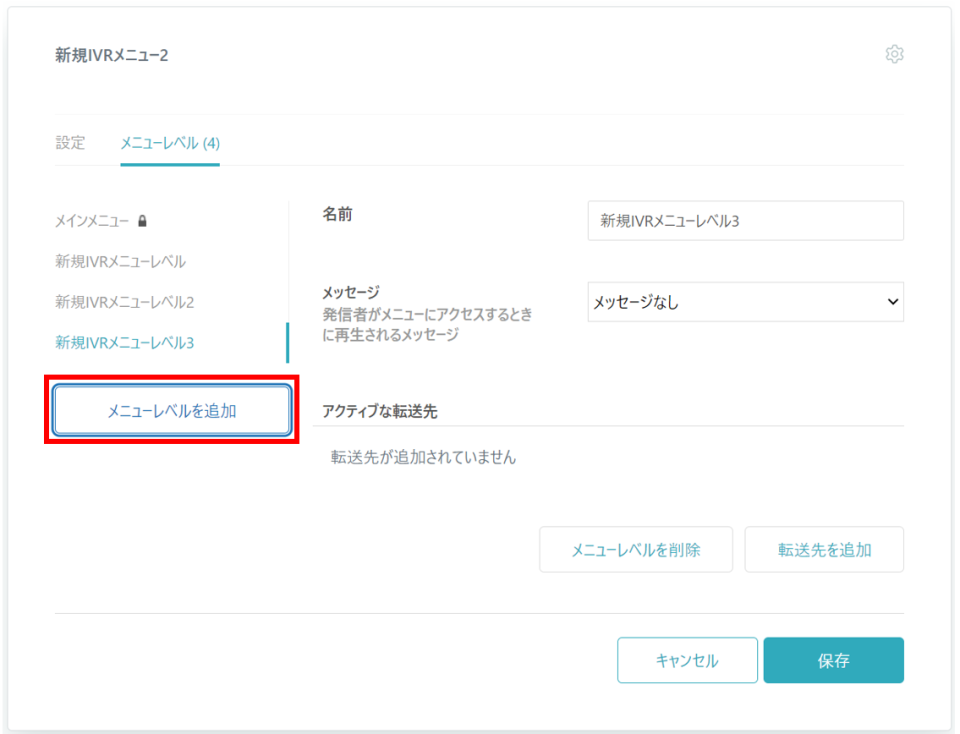960x734 pixels.
Task: Open the gear settings icon
Action: pos(894,55)
